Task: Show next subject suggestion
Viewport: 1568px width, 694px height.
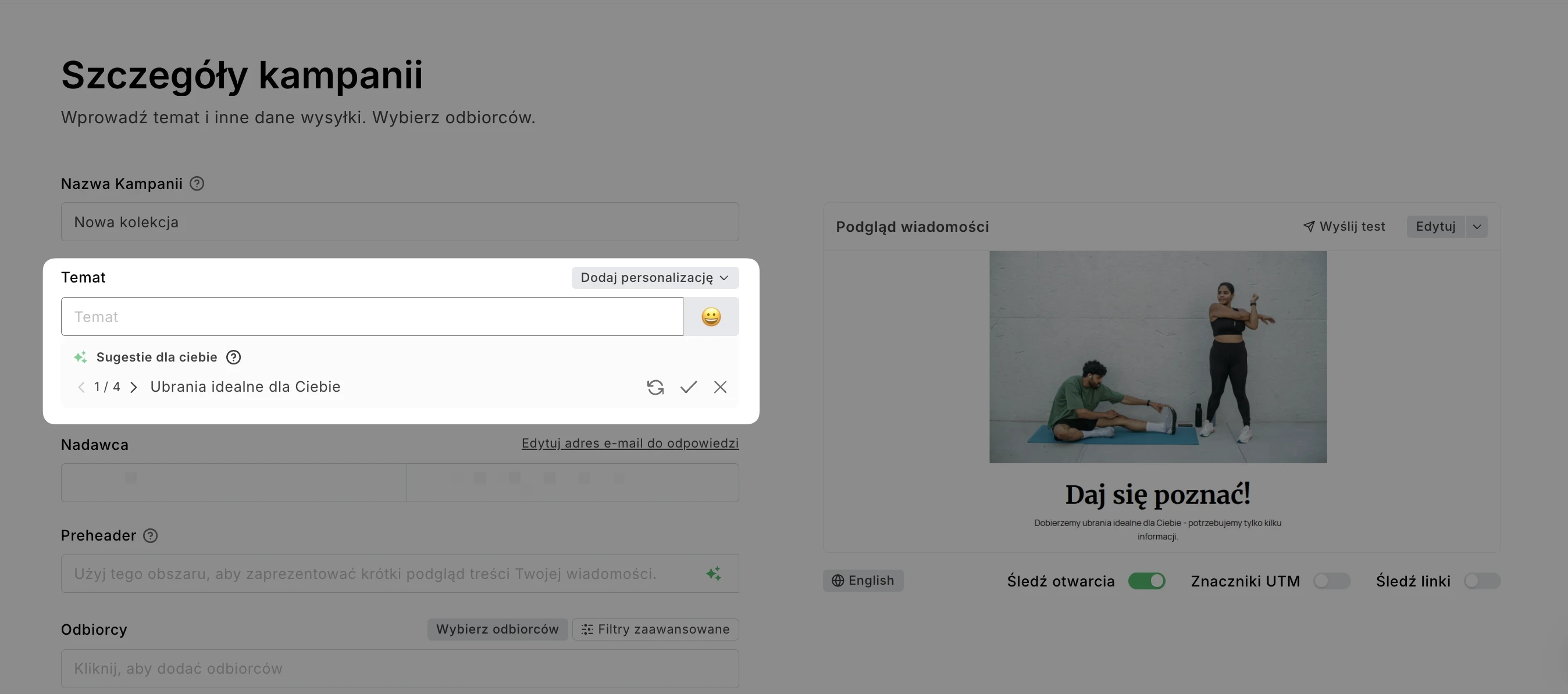Action: tap(134, 387)
